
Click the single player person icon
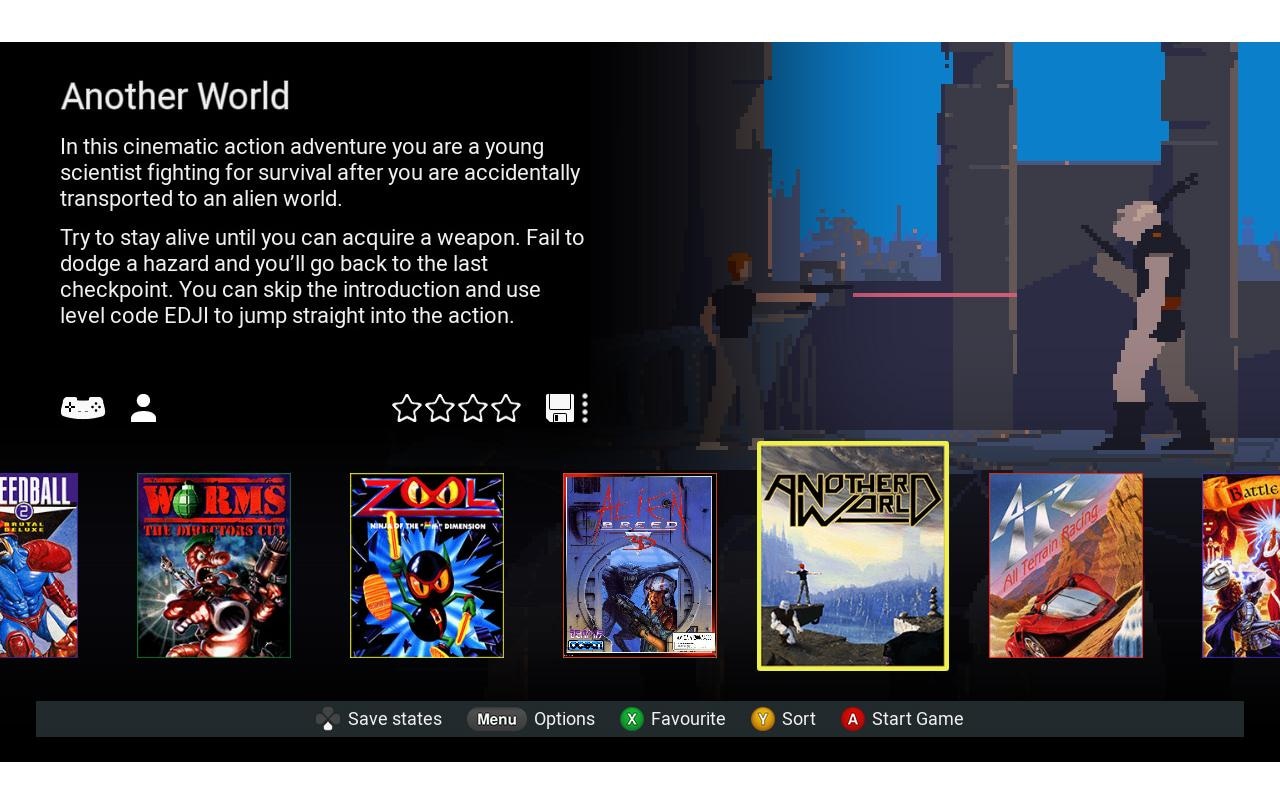(x=143, y=408)
